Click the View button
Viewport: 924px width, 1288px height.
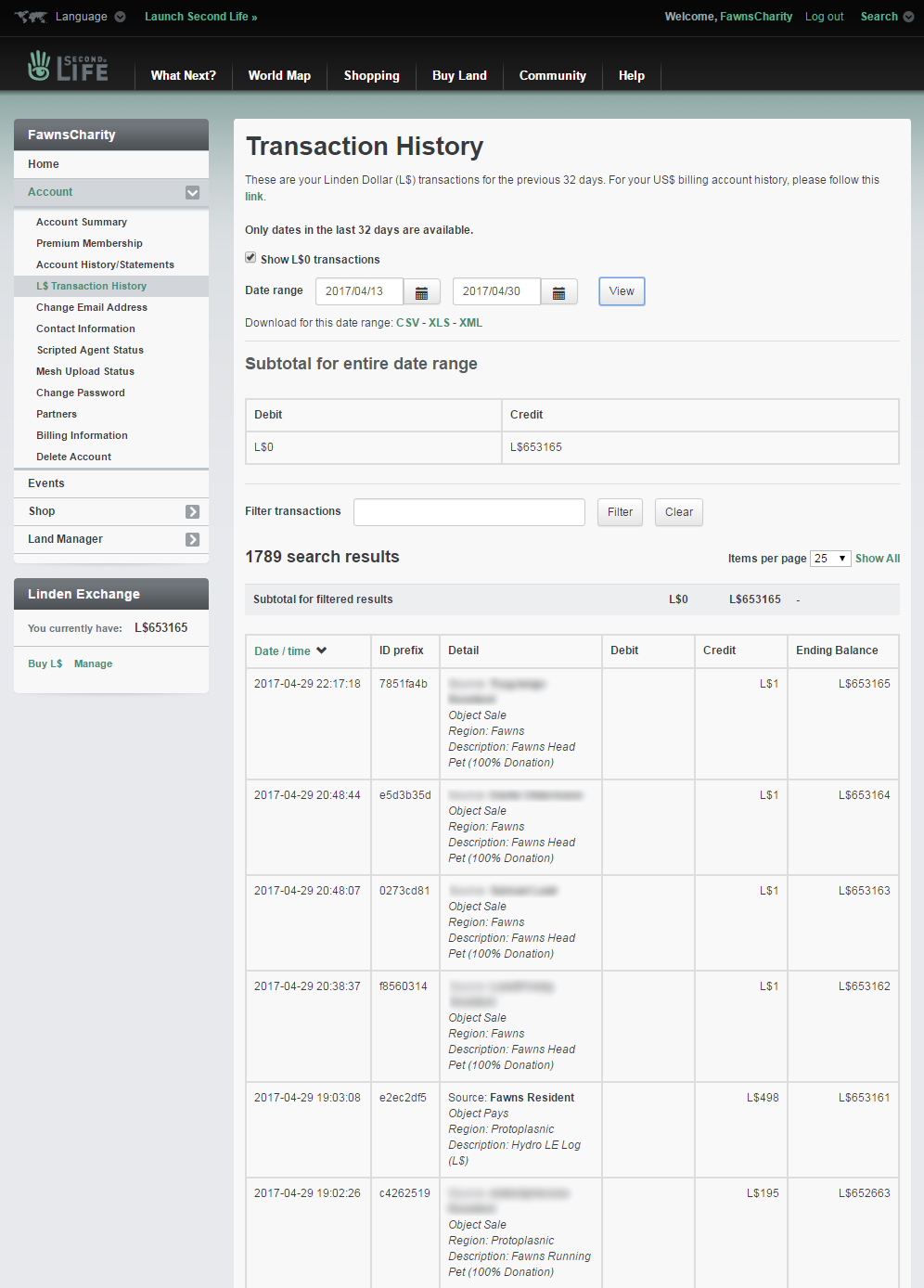click(622, 291)
